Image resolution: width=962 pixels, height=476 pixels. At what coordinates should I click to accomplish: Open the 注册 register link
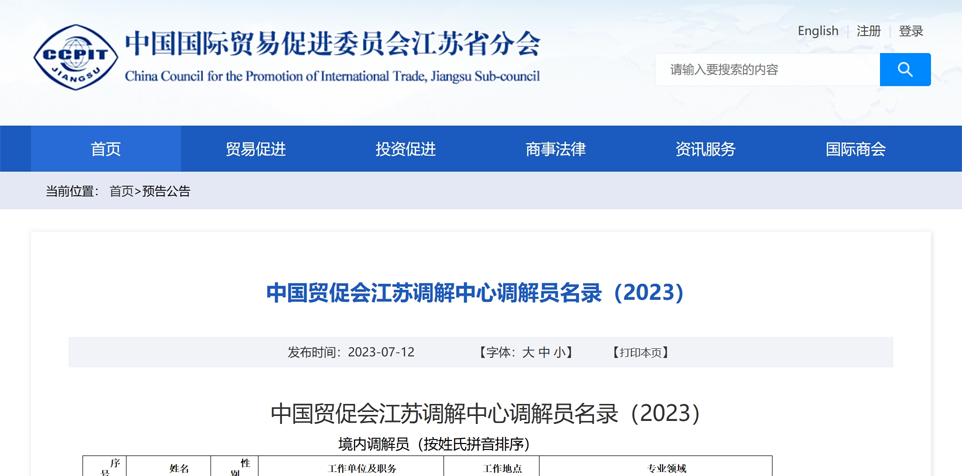(869, 31)
